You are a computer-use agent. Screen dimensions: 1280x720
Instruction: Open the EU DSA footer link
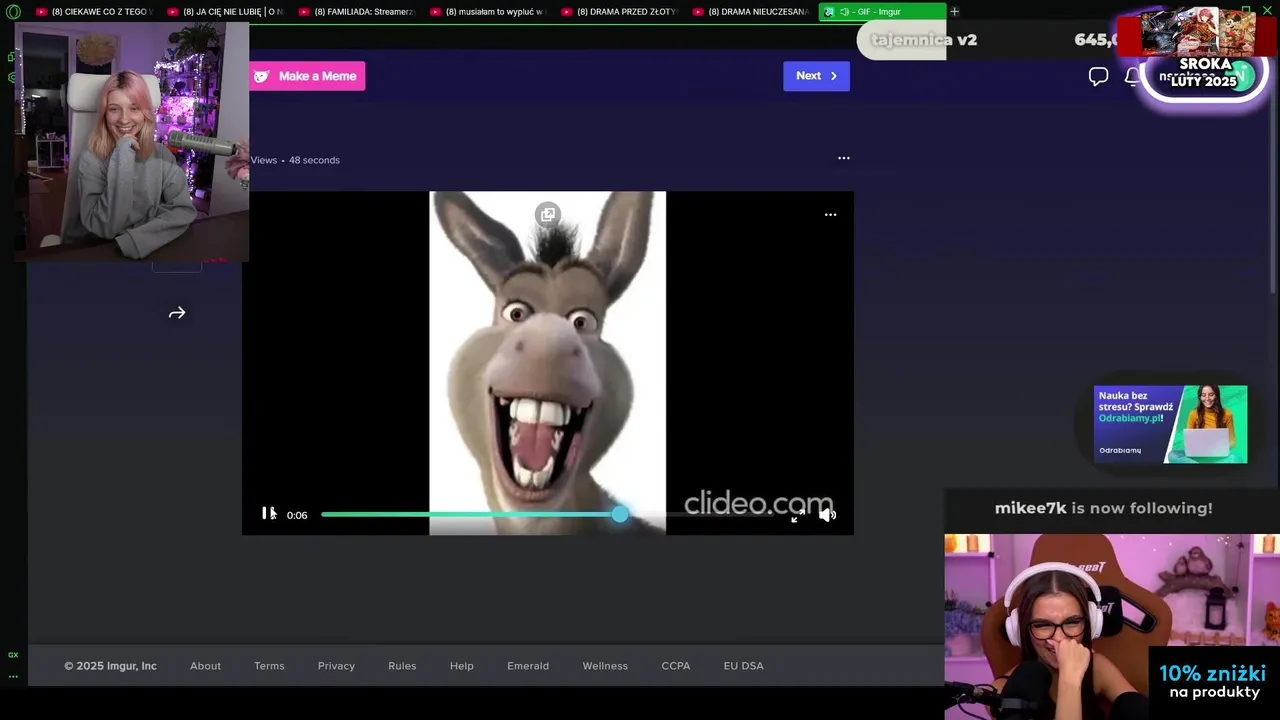pyautogui.click(x=743, y=666)
